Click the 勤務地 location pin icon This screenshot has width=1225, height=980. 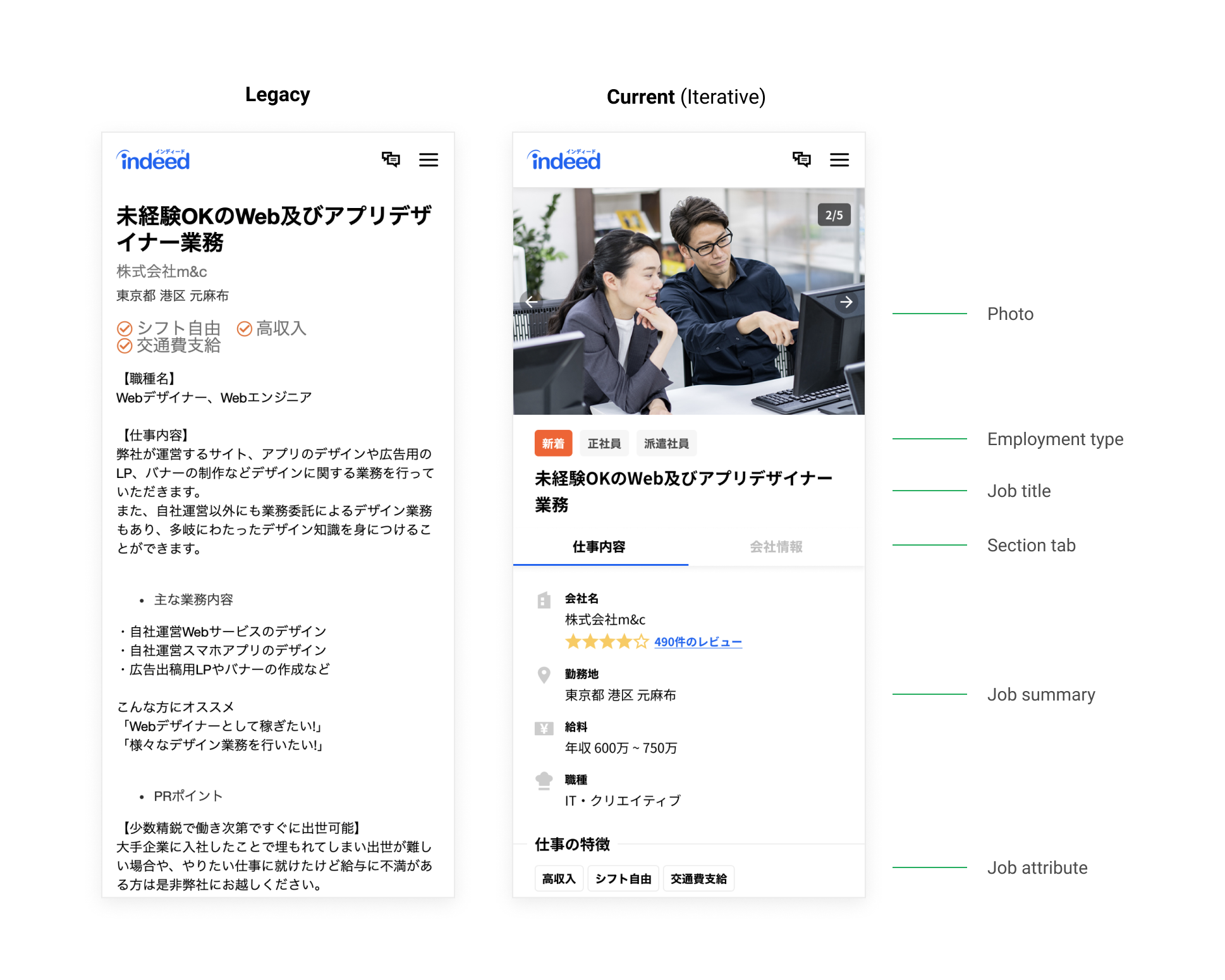click(544, 675)
